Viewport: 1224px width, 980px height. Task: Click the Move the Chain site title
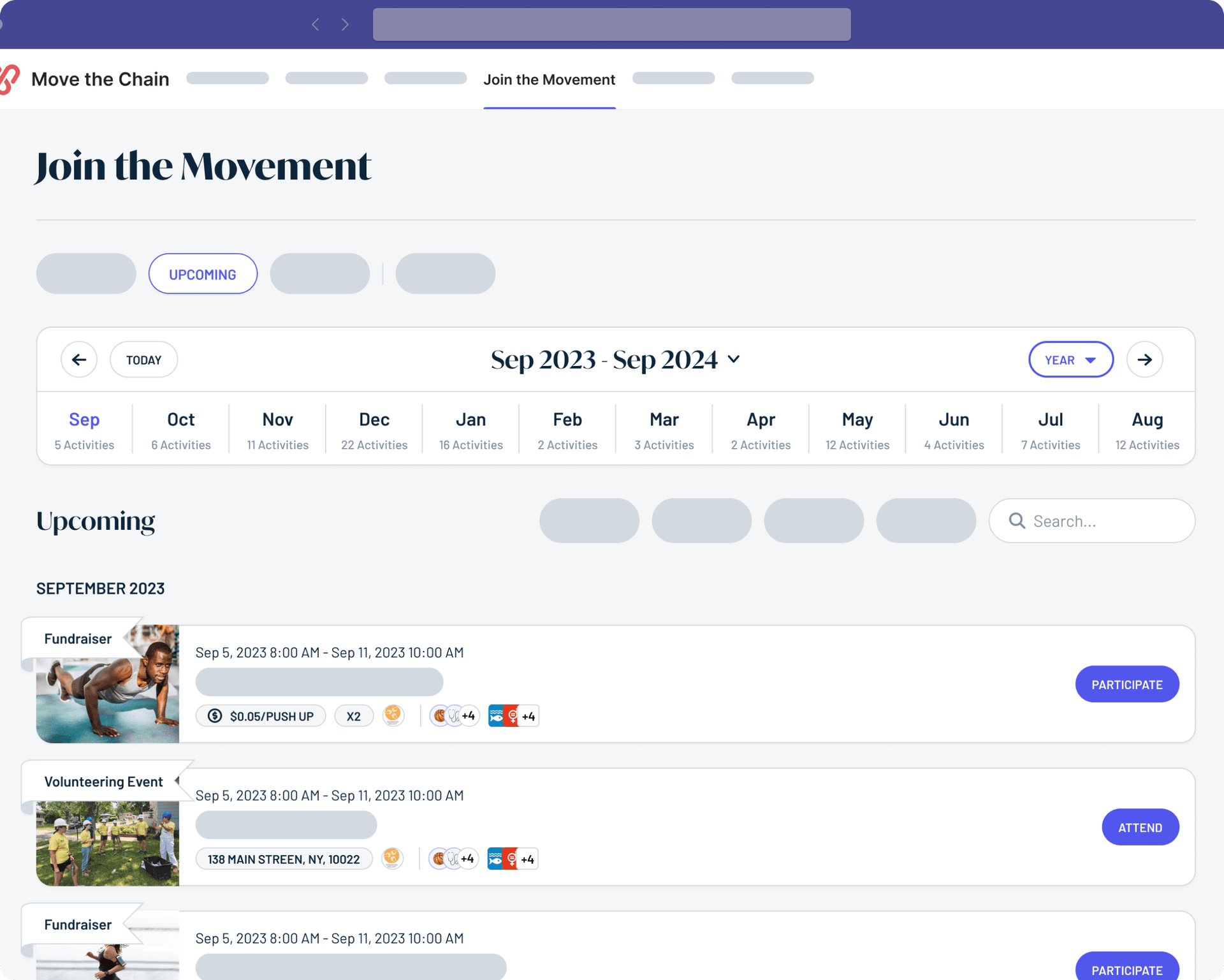click(100, 79)
